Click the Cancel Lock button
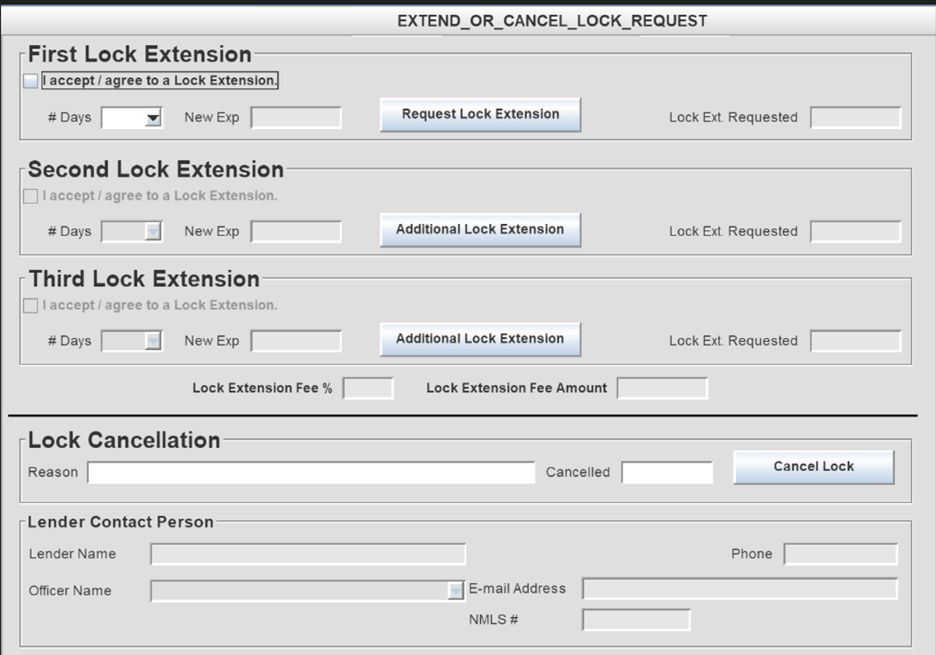Screen dimensions: 936x655 pyautogui.click(x=813, y=467)
